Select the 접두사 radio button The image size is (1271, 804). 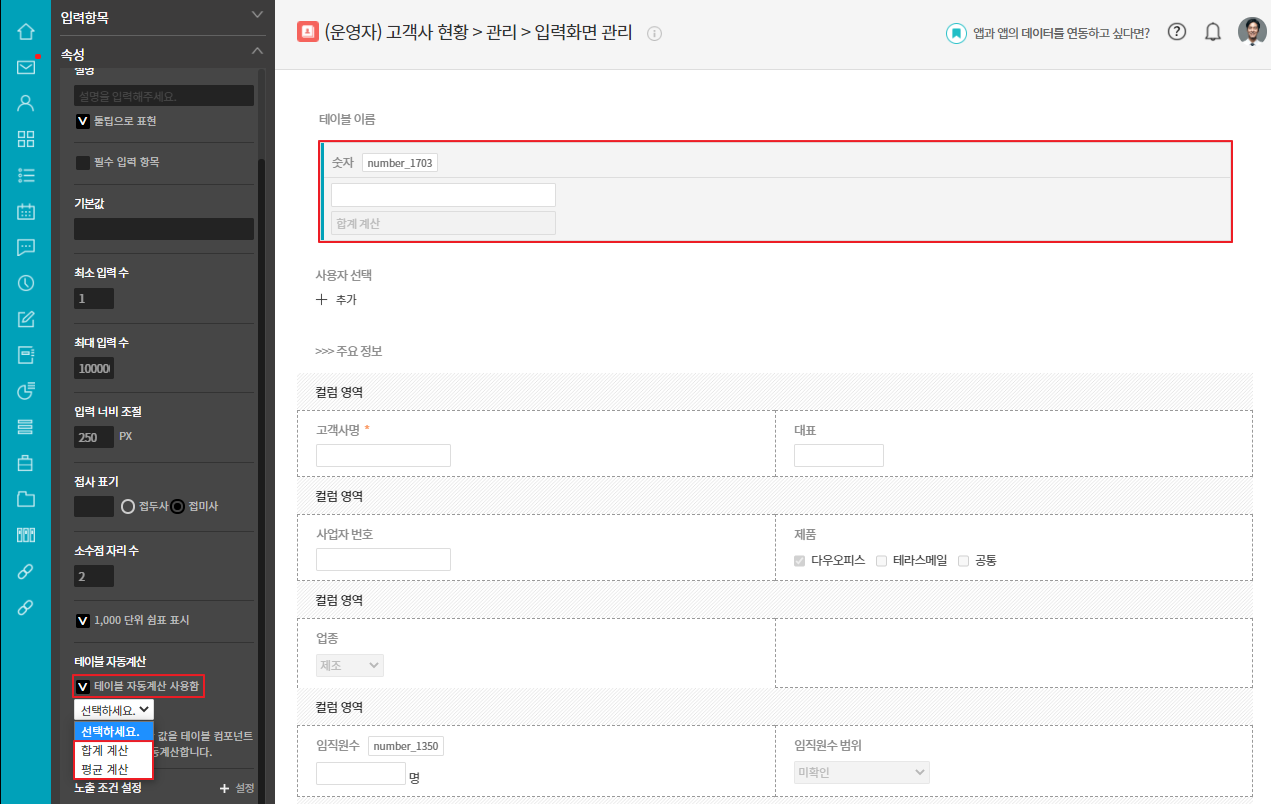click(128, 506)
